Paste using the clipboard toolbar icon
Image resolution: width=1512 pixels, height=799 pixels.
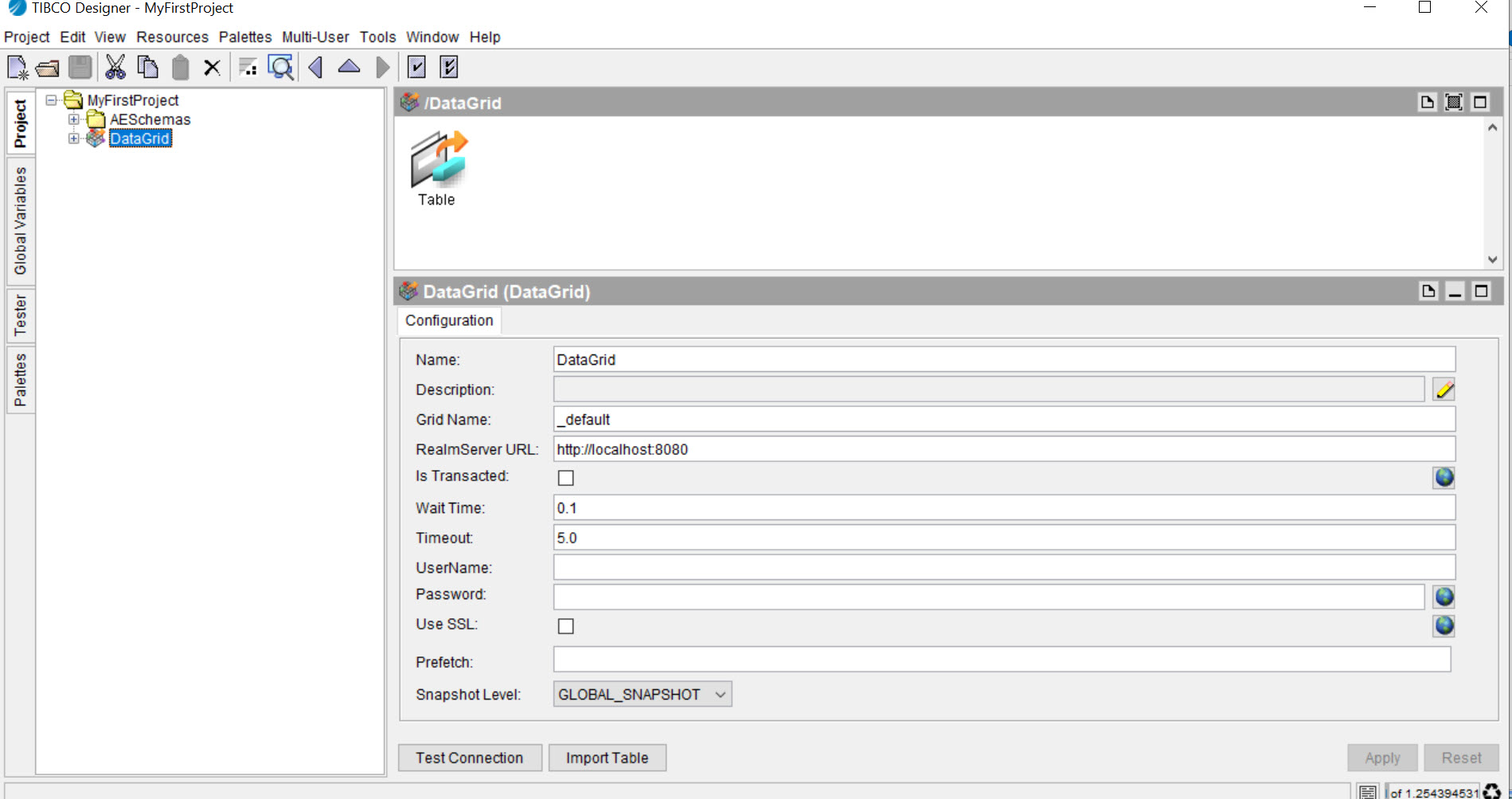(181, 68)
